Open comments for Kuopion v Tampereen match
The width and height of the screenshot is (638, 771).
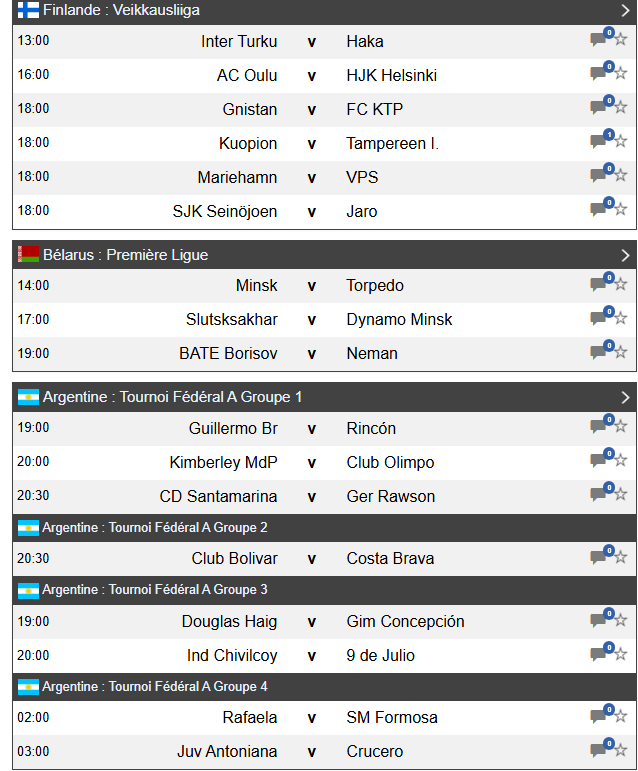(x=599, y=144)
